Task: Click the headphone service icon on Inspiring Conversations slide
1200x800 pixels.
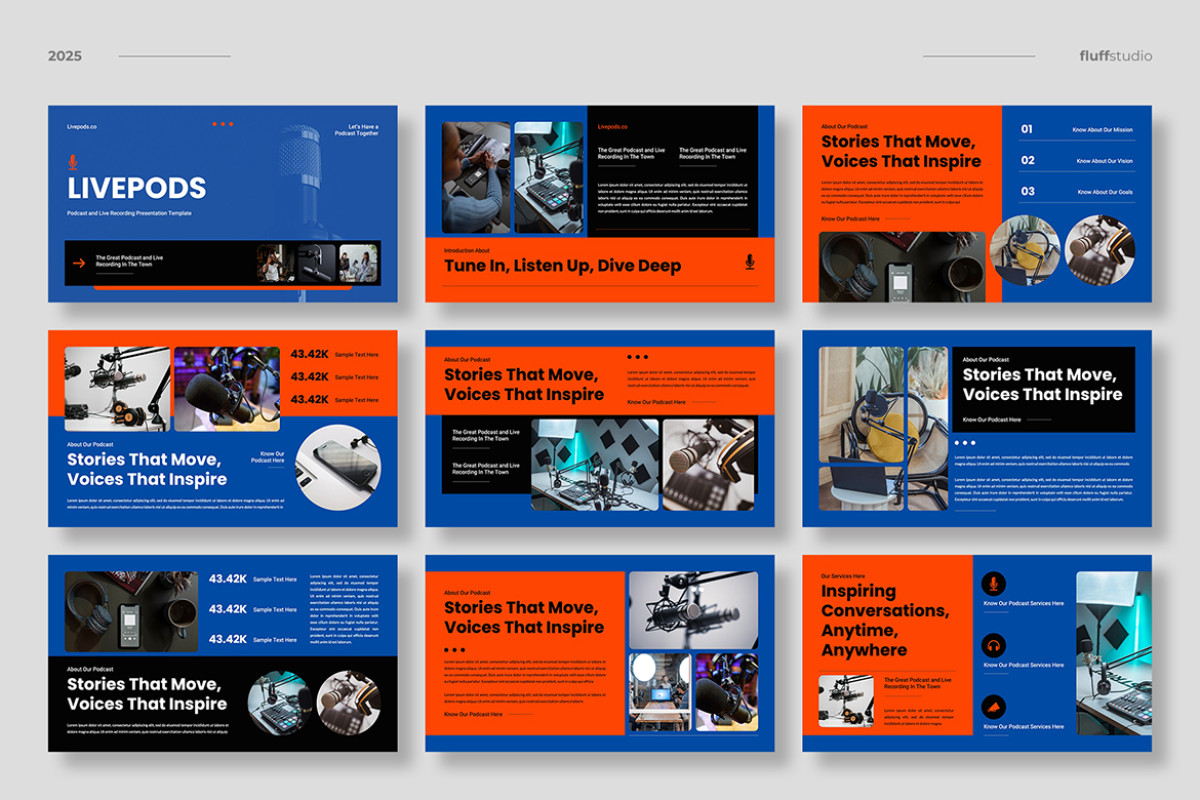Action: (994, 645)
